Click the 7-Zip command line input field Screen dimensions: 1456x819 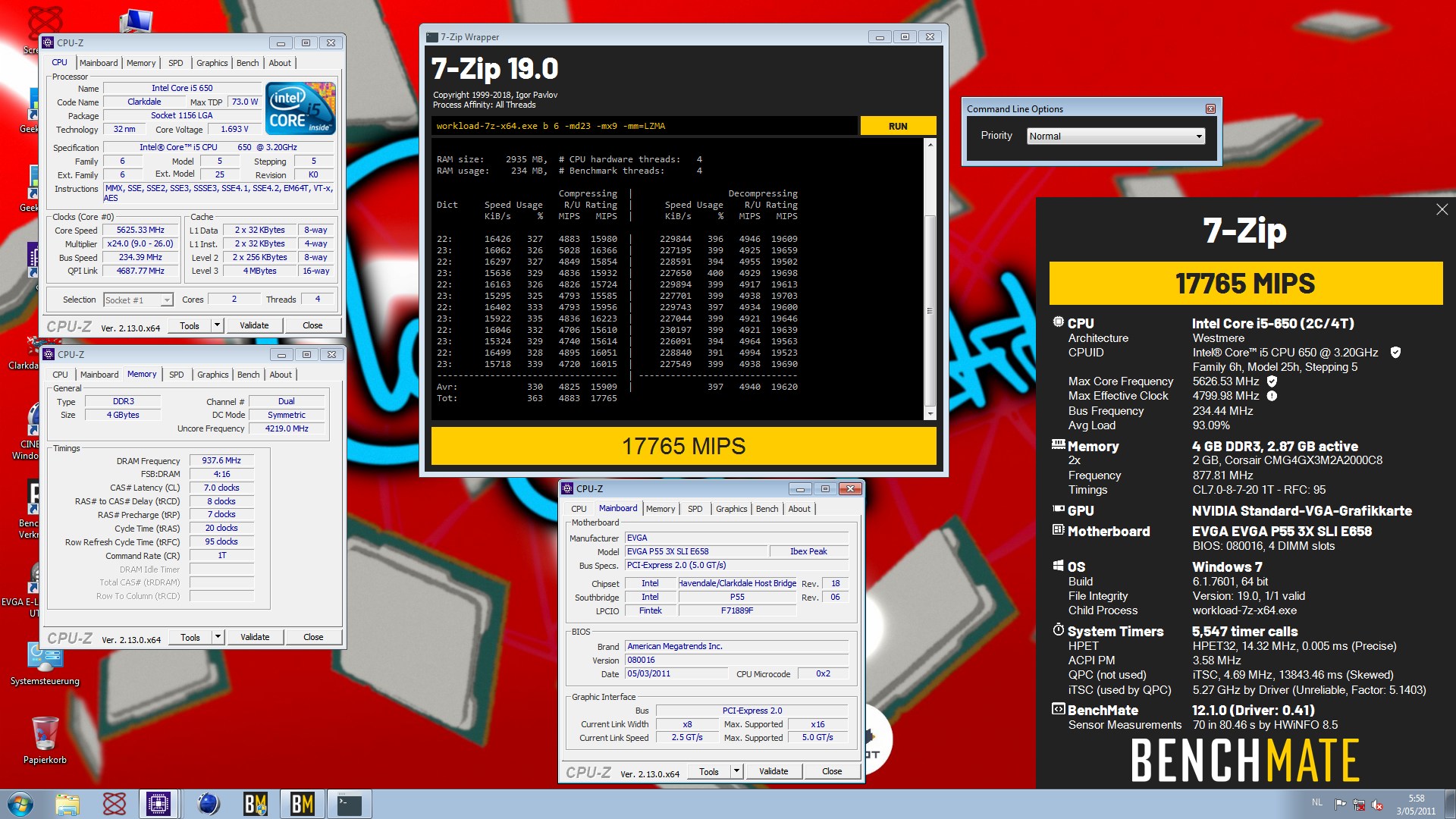coord(645,126)
